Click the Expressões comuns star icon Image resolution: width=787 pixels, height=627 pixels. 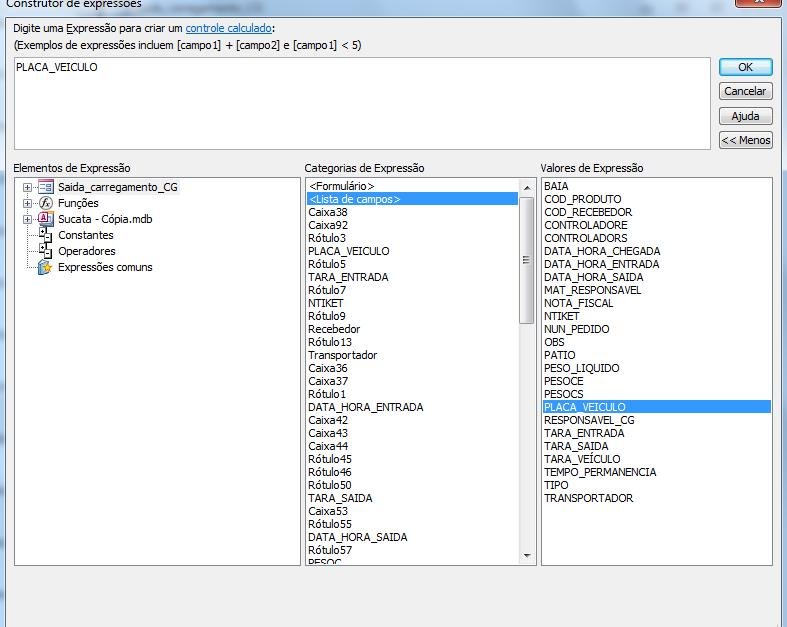45,267
